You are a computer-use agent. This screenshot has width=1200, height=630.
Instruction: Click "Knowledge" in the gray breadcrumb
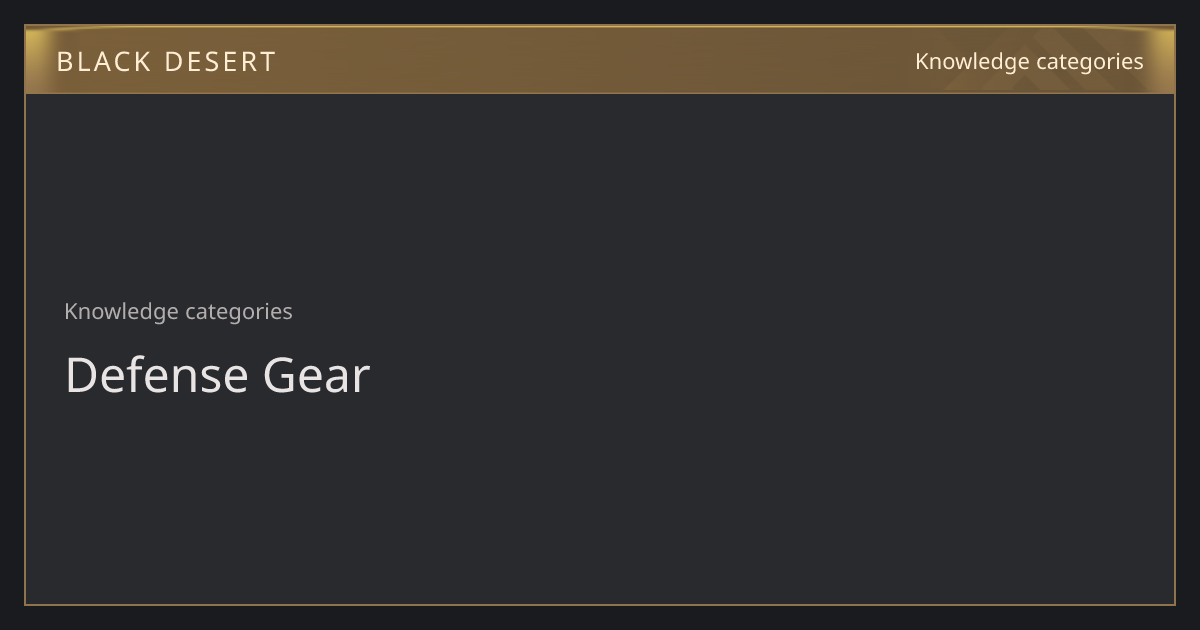[121, 312]
